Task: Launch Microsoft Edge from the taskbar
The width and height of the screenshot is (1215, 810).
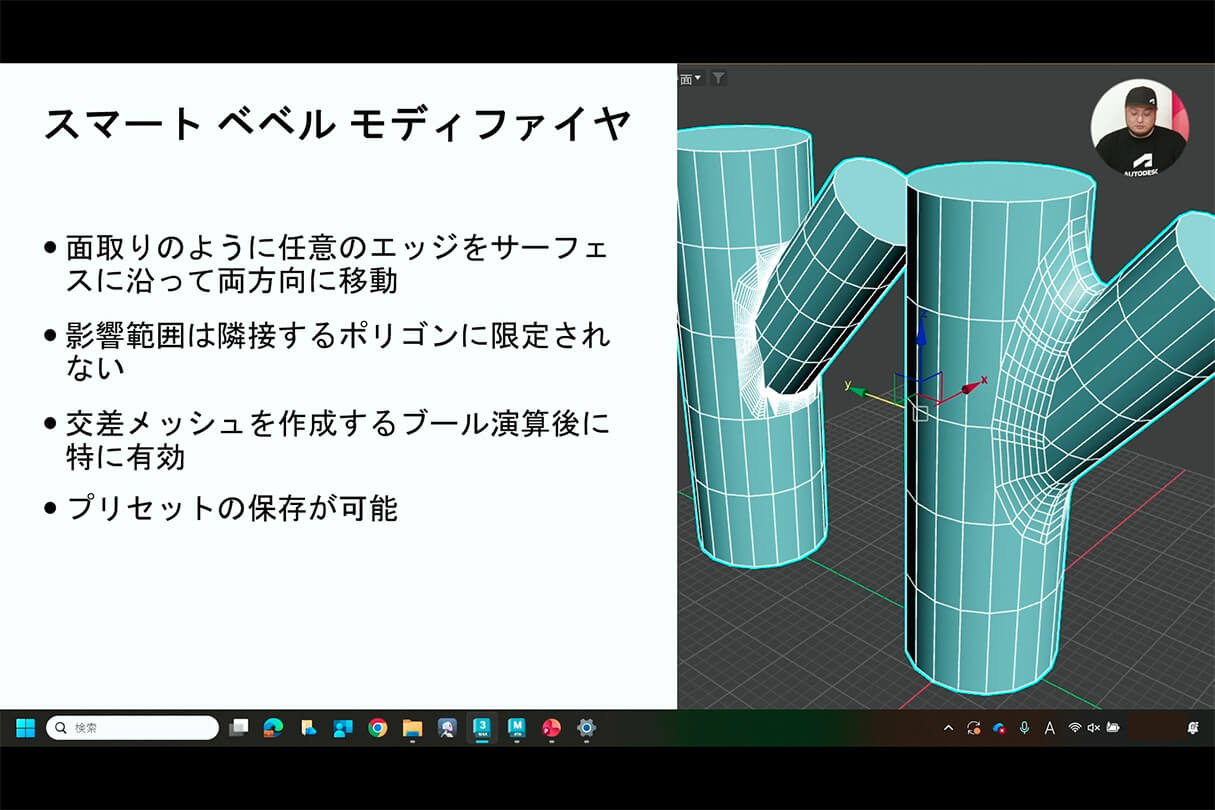Action: [x=273, y=728]
